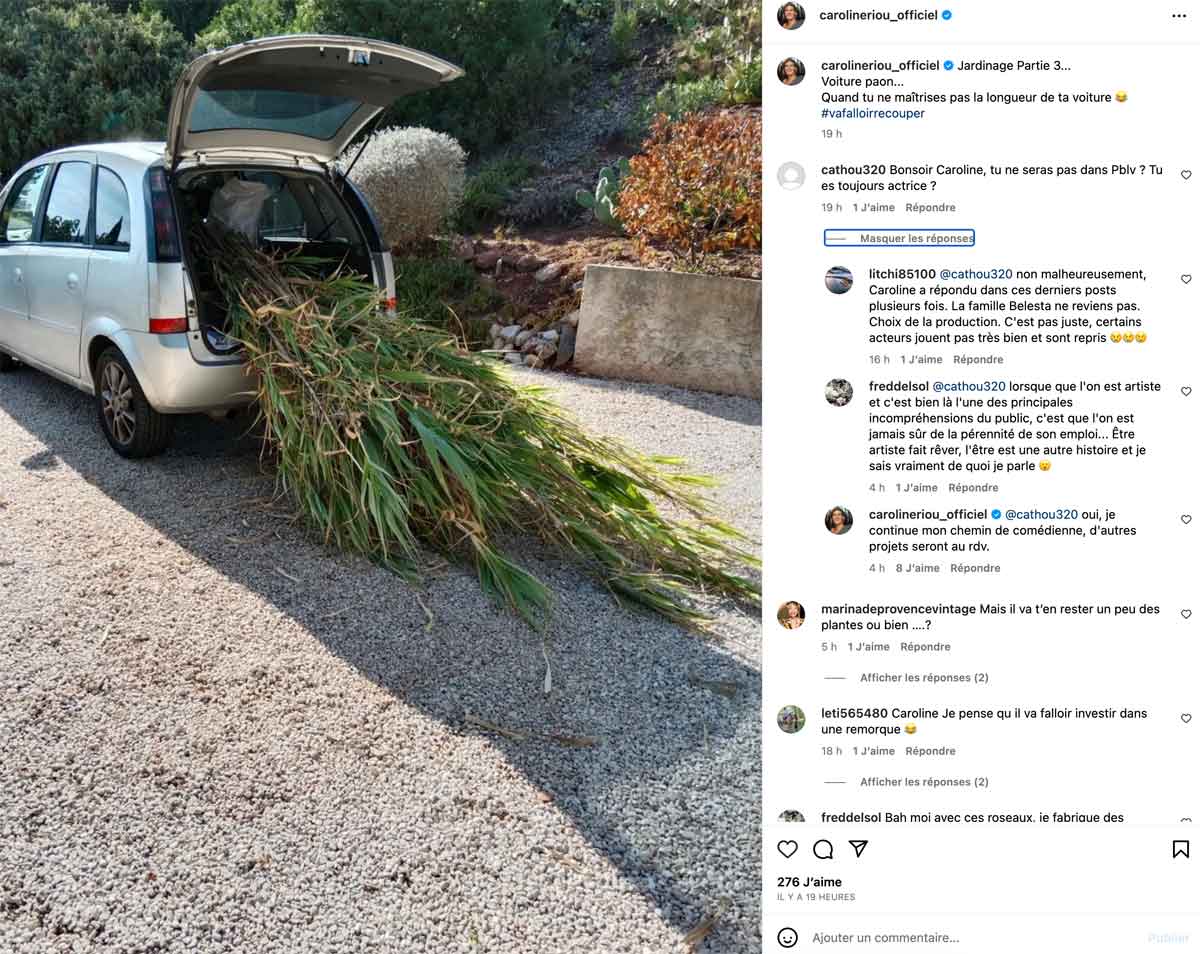
Task: Like leti565480's comment with the small heart
Action: pyautogui.click(x=1186, y=718)
